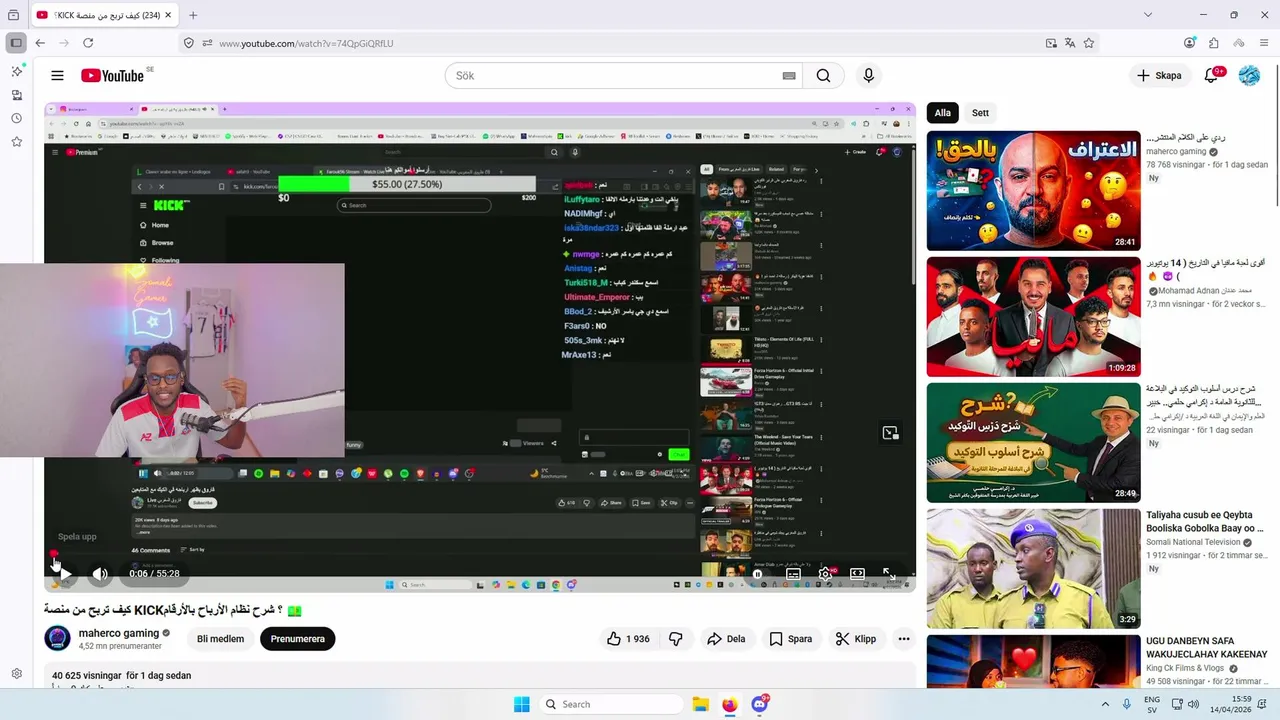Open the 28:41 recommended video thumbnail

click(x=1033, y=191)
